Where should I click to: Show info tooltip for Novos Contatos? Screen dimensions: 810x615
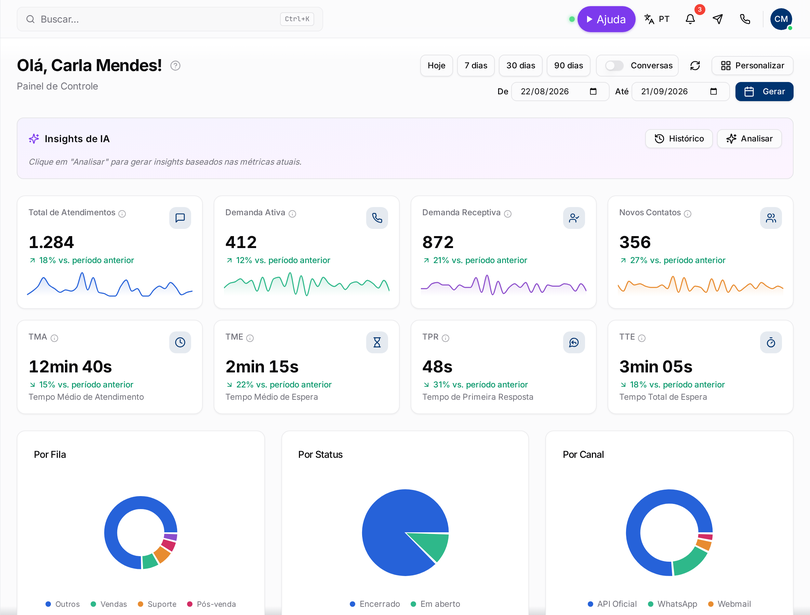[688, 214]
